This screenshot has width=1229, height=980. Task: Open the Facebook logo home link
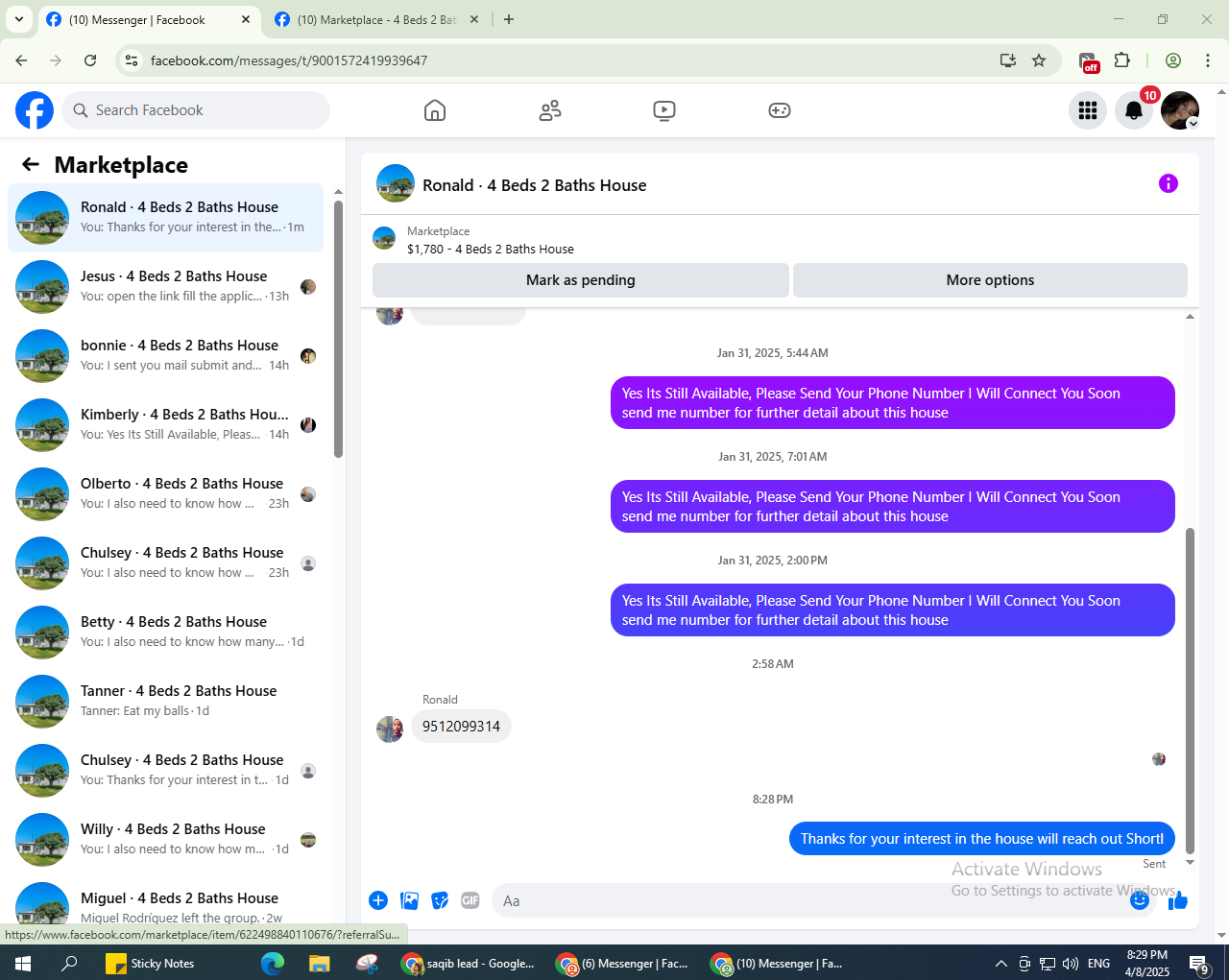[x=35, y=110]
